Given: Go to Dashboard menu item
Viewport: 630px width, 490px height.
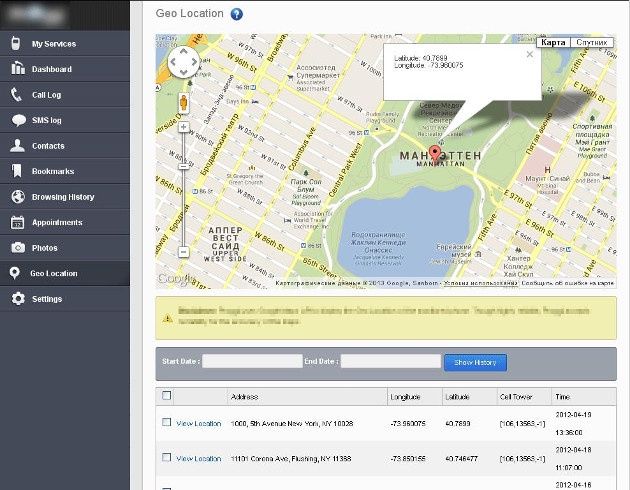Looking at the screenshot, I should tap(65, 69).
